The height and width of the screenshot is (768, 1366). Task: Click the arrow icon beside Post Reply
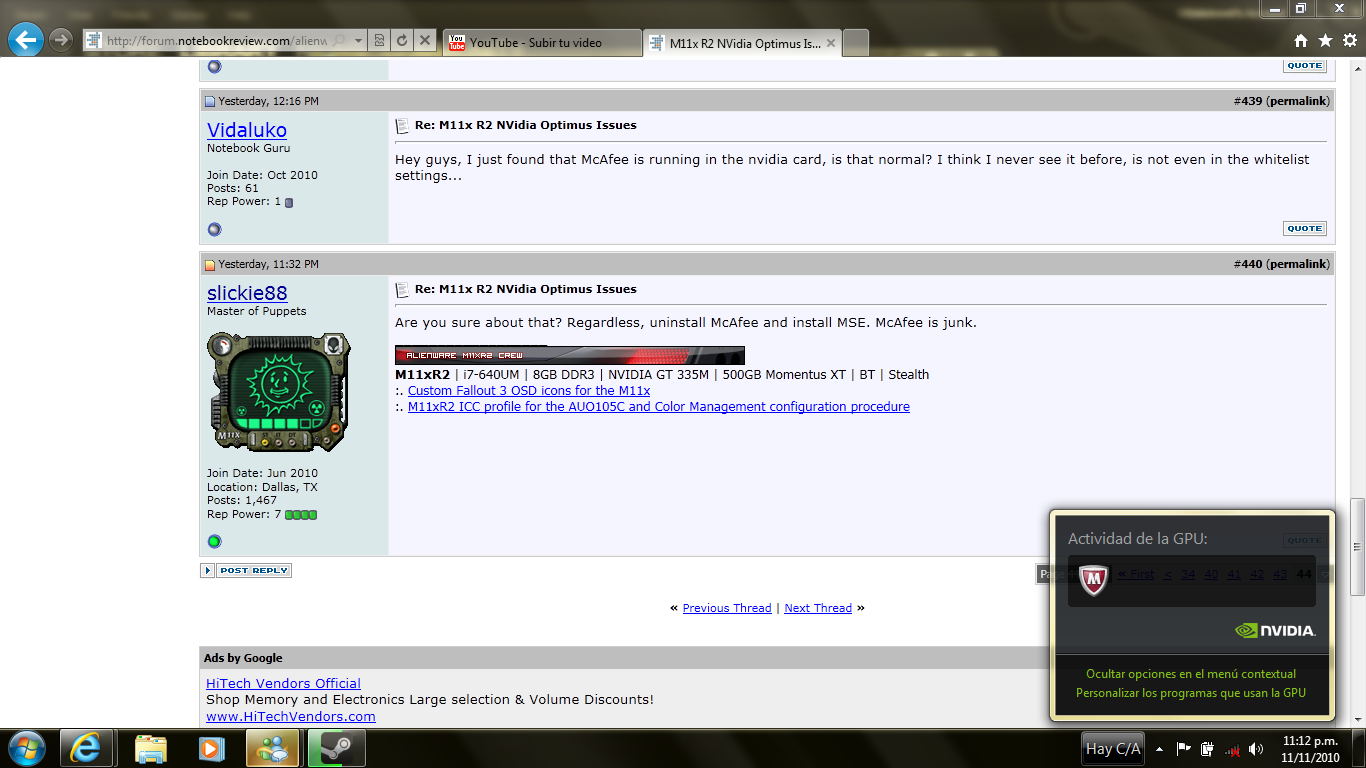click(x=207, y=570)
